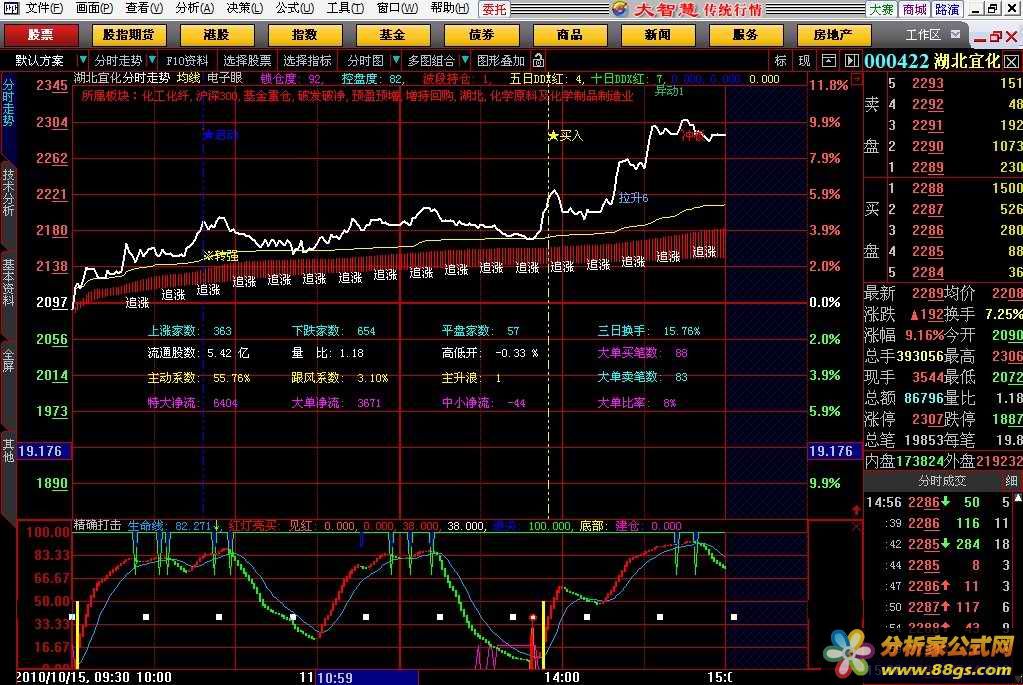This screenshot has width=1023, height=685.
Task: Click the ※转强 marker on chart
Action: pyautogui.click(x=221, y=256)
